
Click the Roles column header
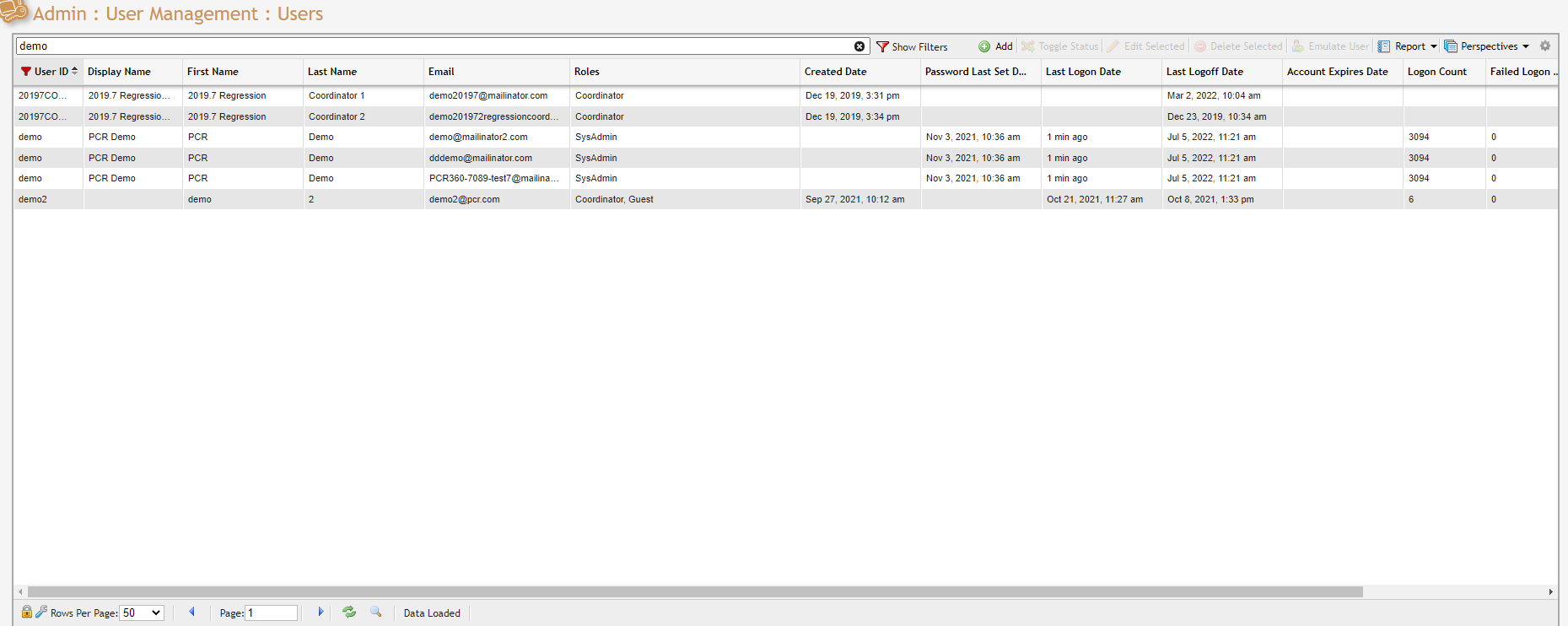click(587, 72)
